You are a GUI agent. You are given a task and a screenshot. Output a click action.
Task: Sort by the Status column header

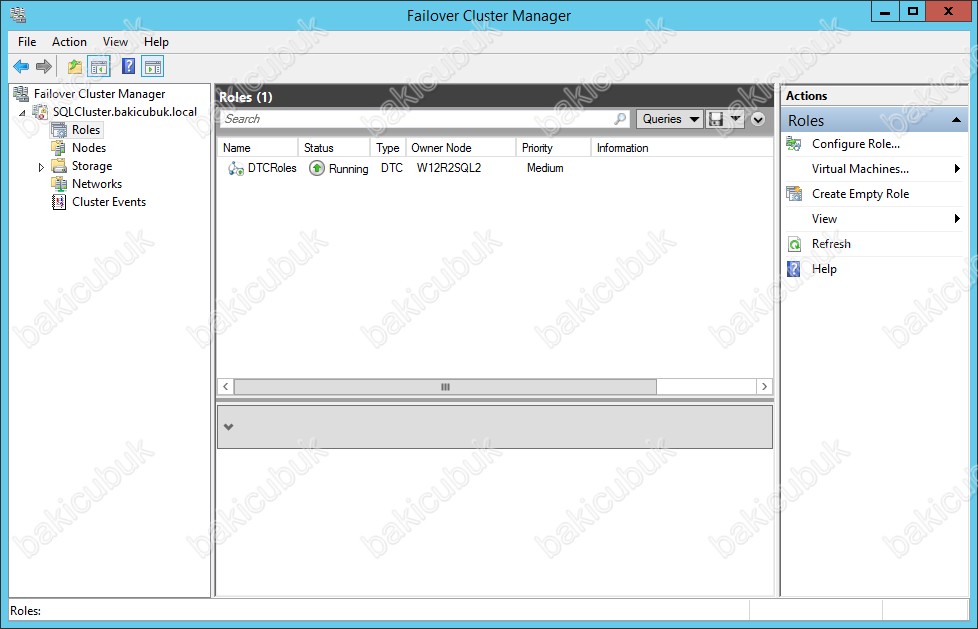tap(334, 148)
